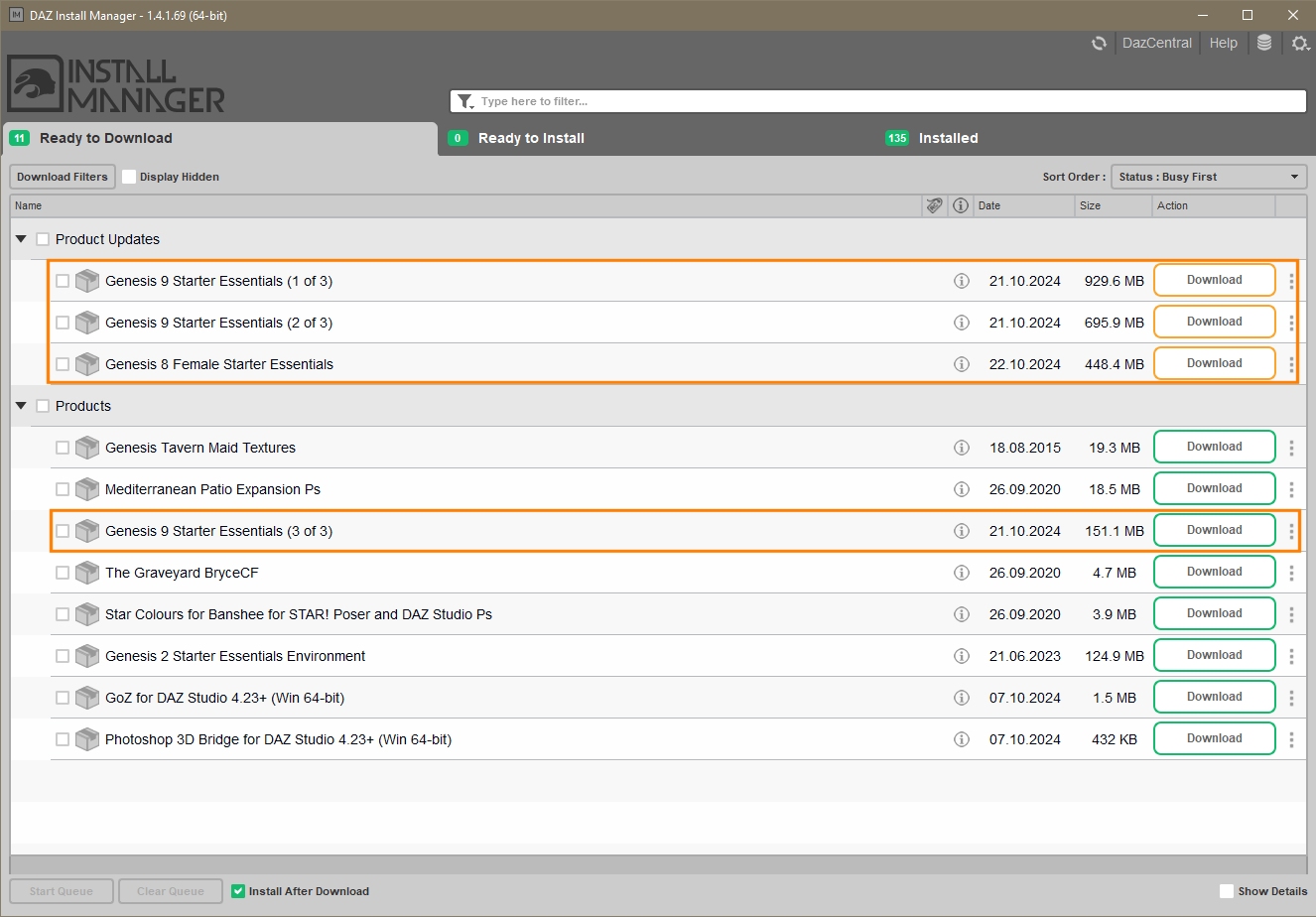Click the package icon for Mediterranean Patio Expansion Ps

[87, 489]
